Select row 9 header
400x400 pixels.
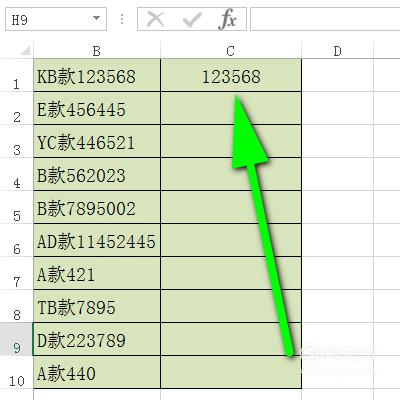16,339
